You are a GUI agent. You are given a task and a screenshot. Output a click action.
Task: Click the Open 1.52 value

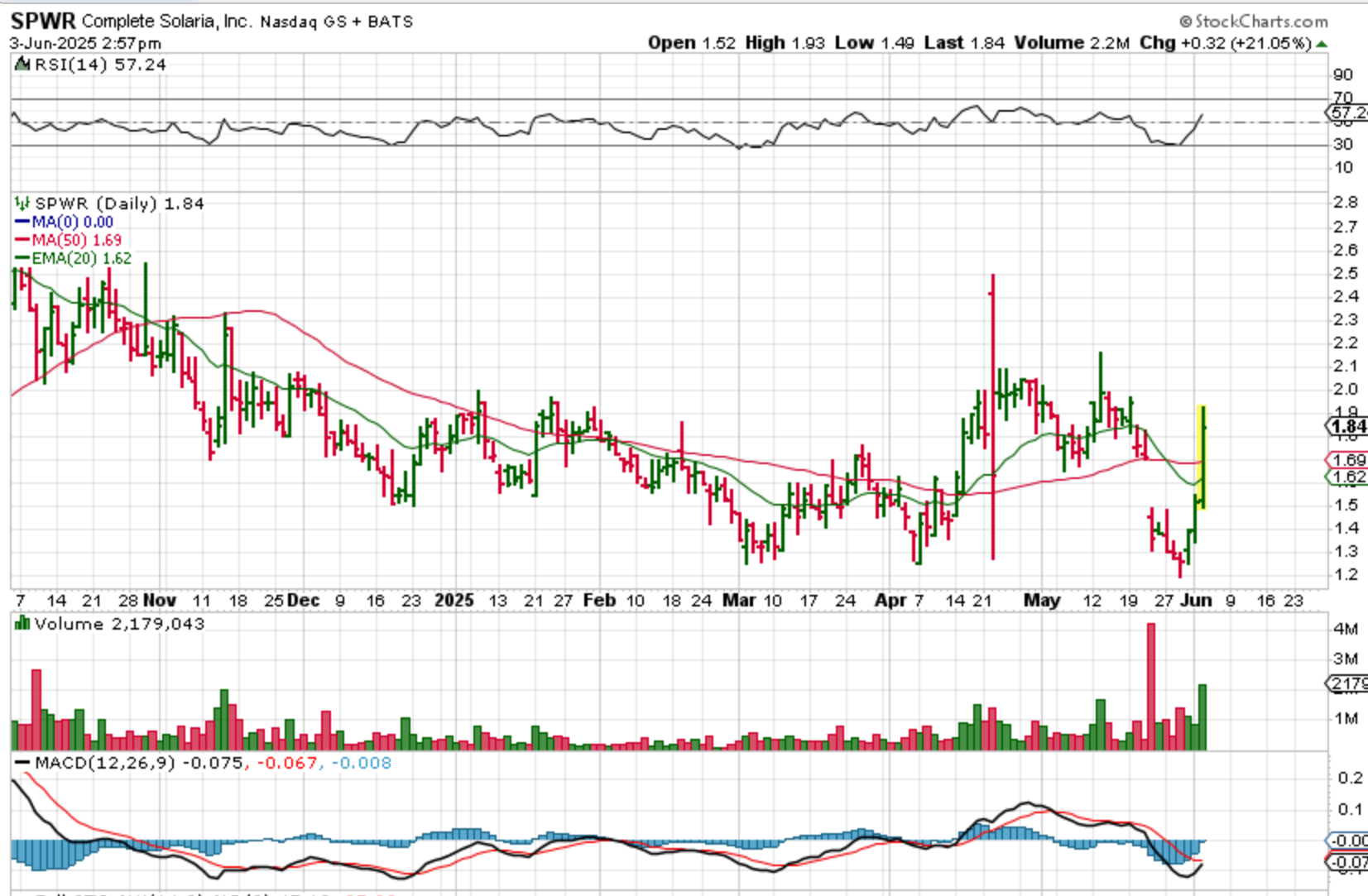click(x=692, y=43)
